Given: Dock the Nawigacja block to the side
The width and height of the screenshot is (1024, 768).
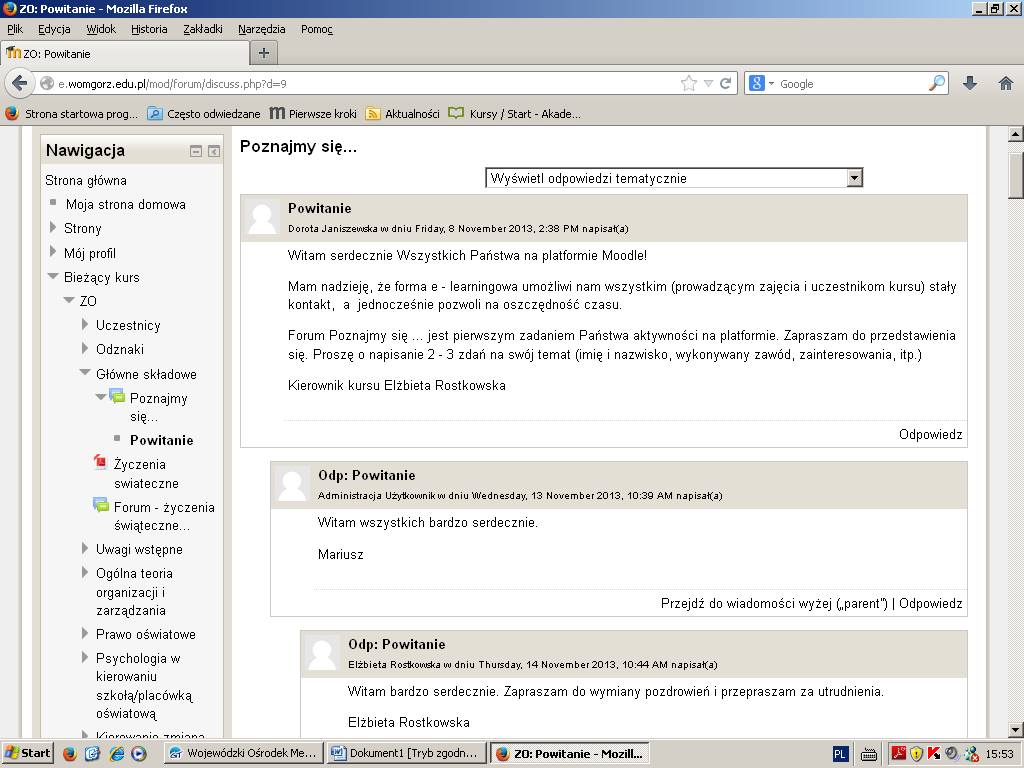Looking at the screenshot, I should (x=214, y=152).
